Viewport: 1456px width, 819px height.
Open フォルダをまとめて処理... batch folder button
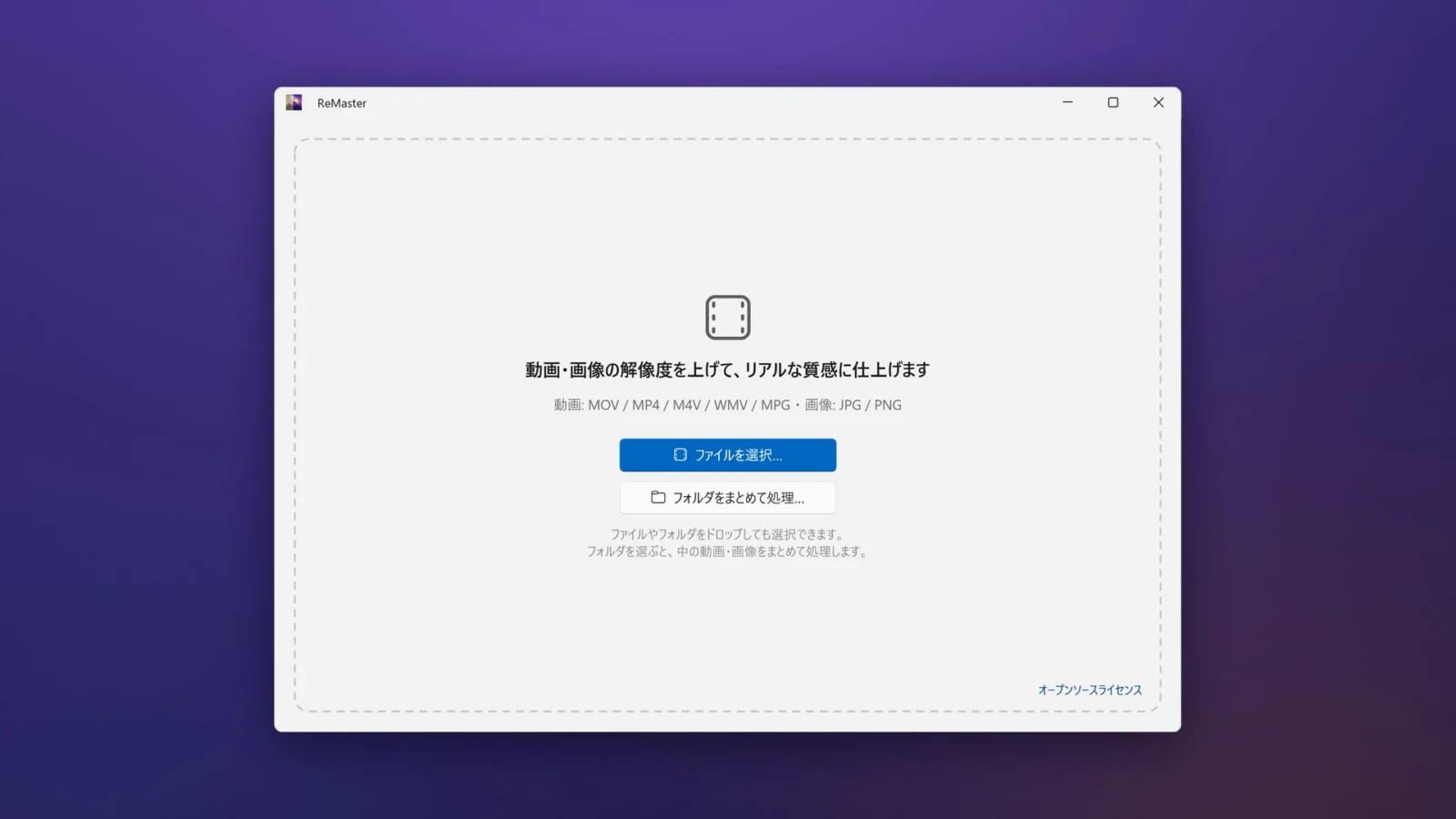click(728, 498)
